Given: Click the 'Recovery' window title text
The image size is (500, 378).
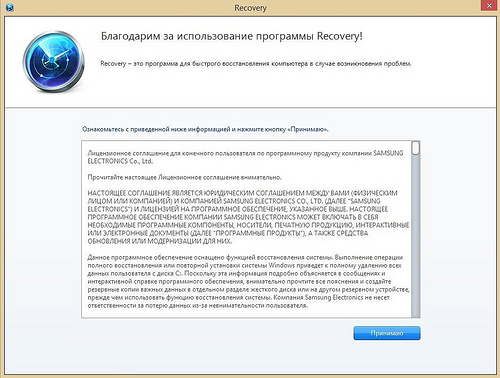Looking at the screenshot, I should pyautogui.click(x=250, y=8).
